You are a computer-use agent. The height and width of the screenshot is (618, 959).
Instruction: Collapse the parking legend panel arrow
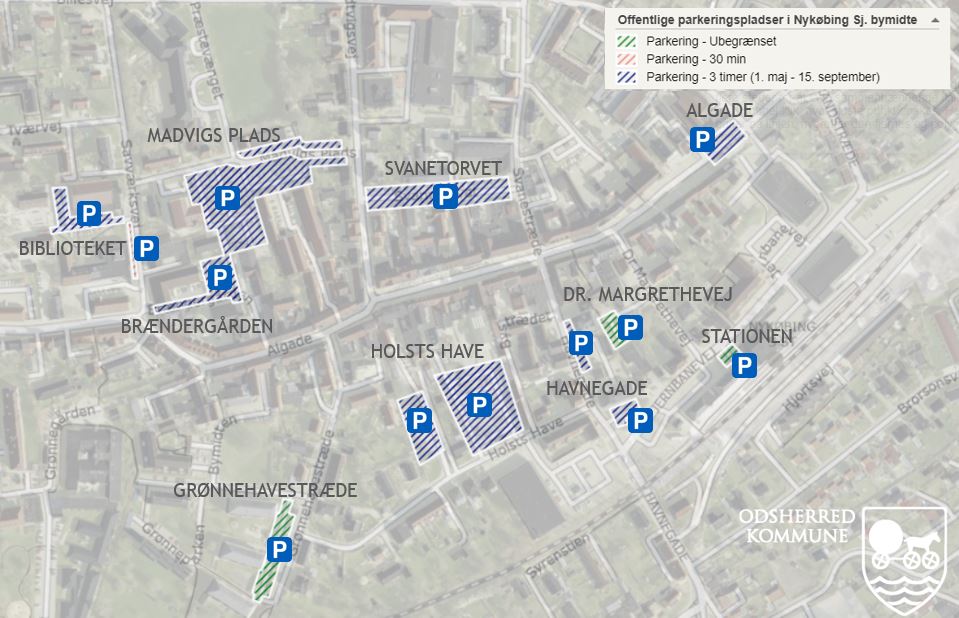935,20
